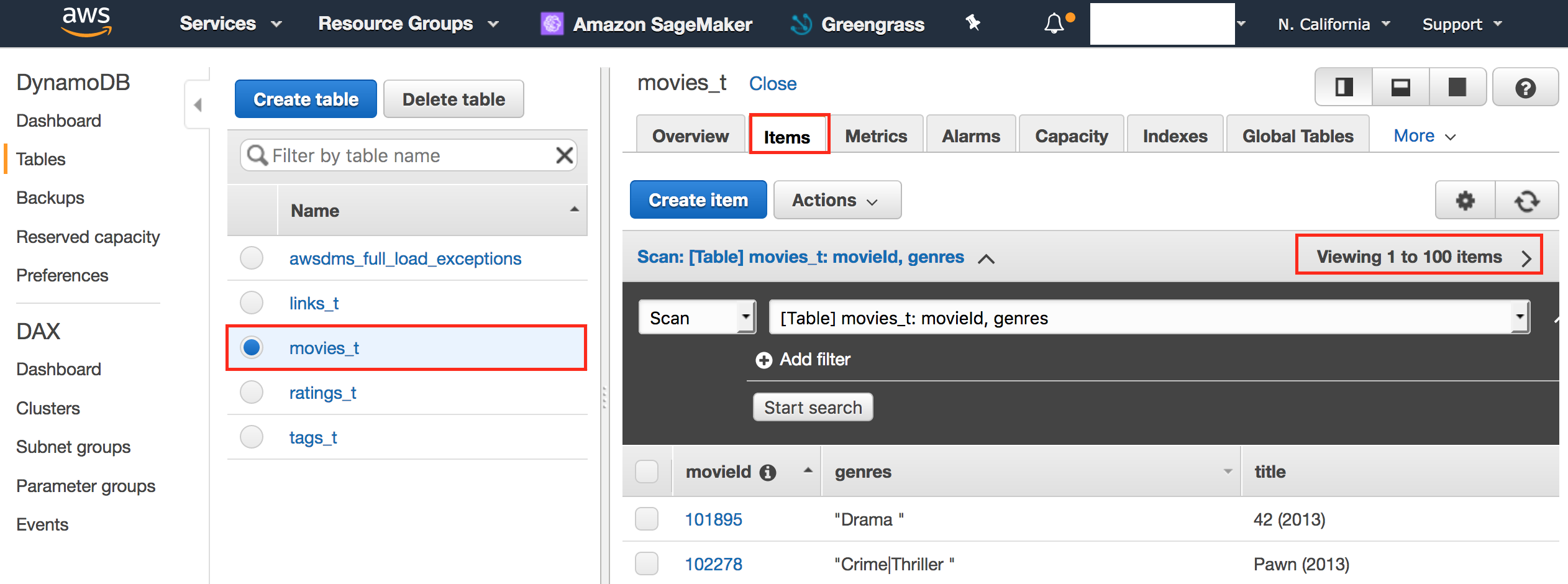The width and height of the screenshot is (1568, 584).
Task: Refresh the items list
Action: [x=1526, y=200]
